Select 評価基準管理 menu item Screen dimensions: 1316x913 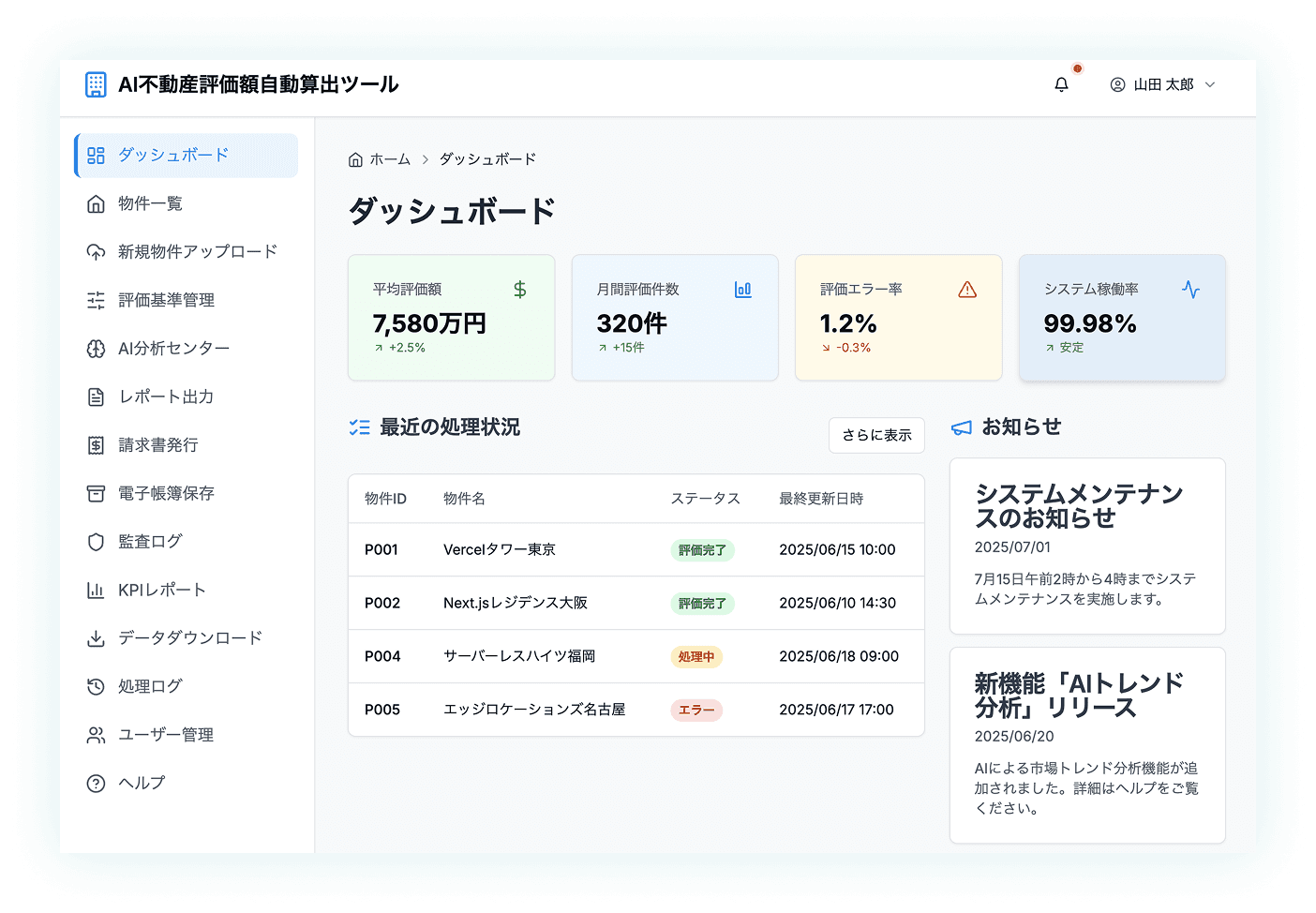point(166,300)
